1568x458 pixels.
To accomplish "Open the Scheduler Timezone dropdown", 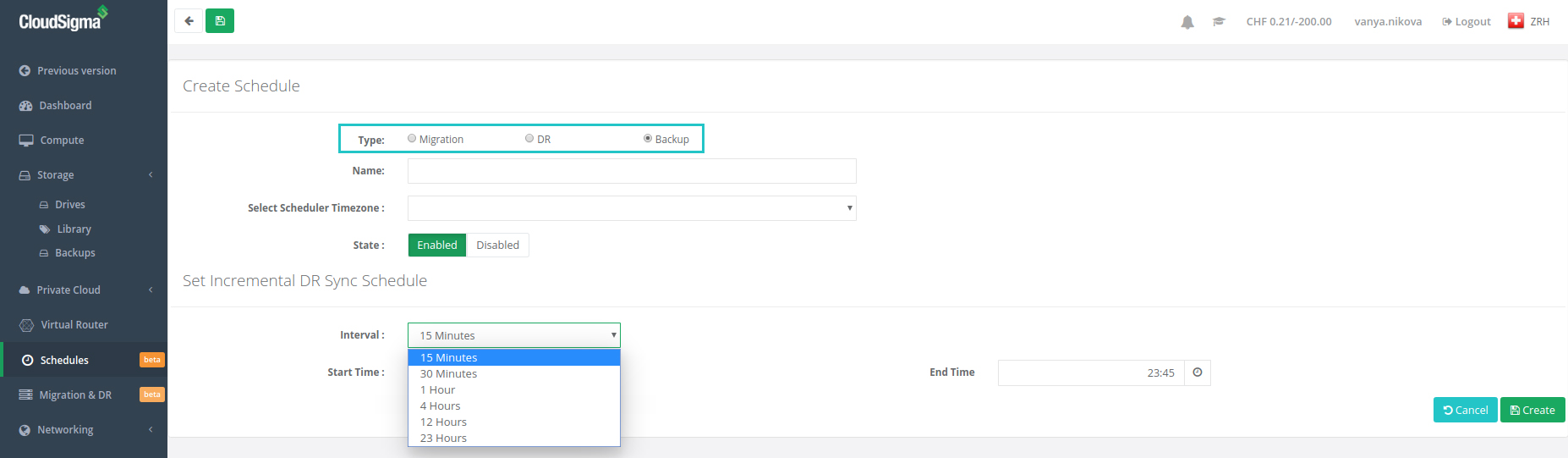I will point(632,208).
